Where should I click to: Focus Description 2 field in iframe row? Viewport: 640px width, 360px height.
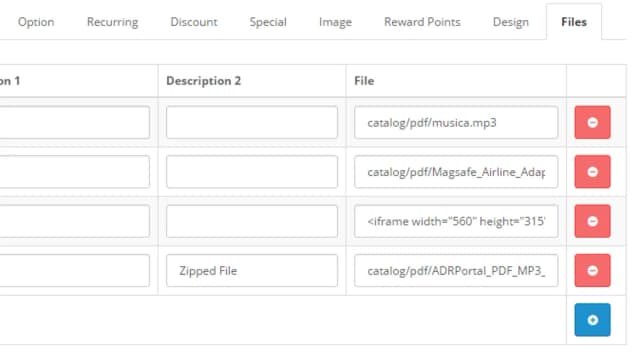point(252,221)
